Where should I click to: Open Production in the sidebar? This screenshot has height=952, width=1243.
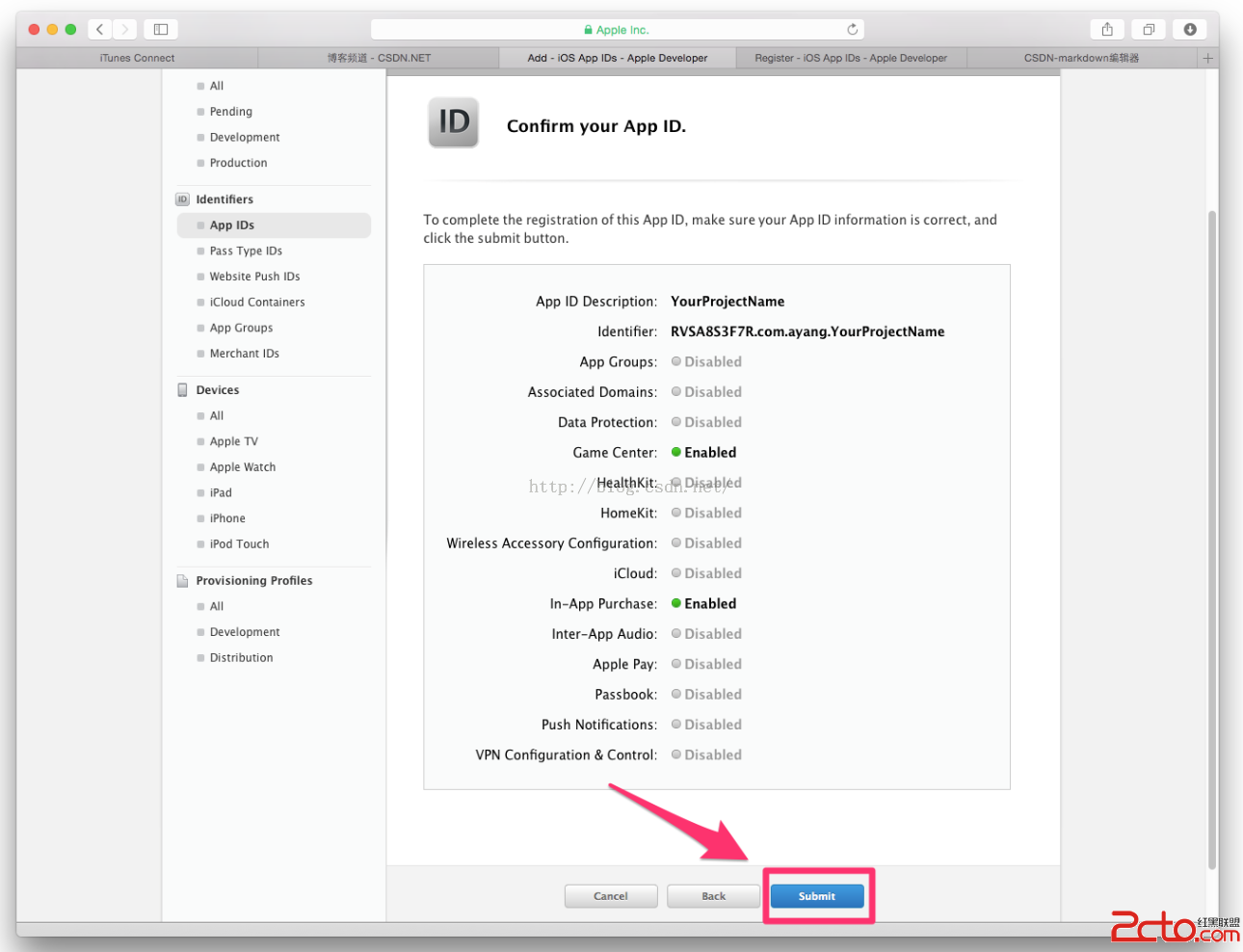pyautogui.click(x=239, y=163)
